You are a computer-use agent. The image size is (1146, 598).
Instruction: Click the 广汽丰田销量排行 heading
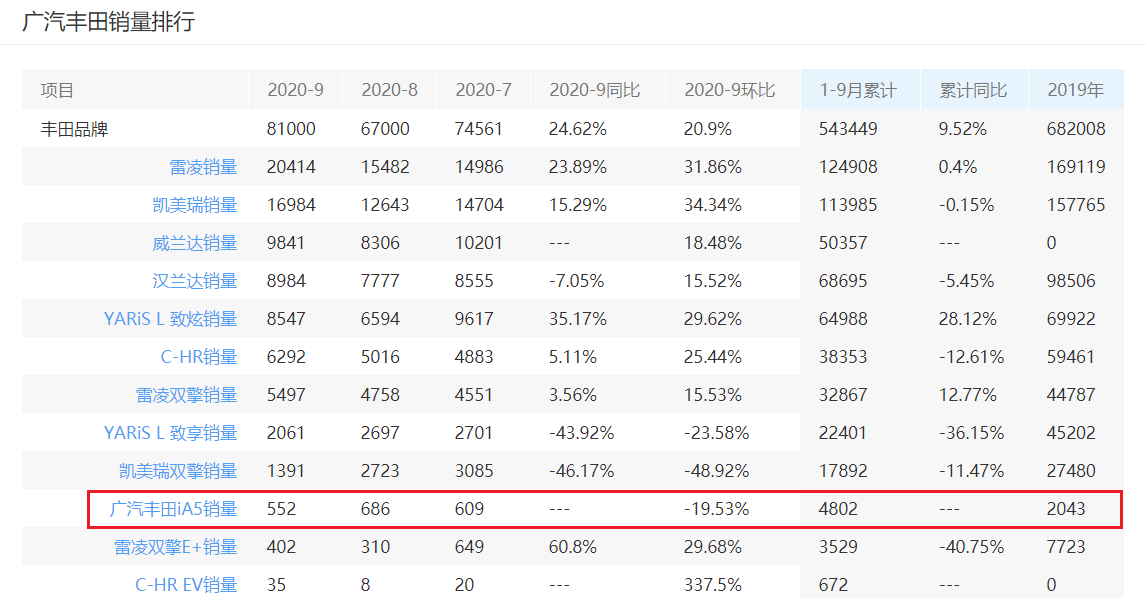[108, 22]
